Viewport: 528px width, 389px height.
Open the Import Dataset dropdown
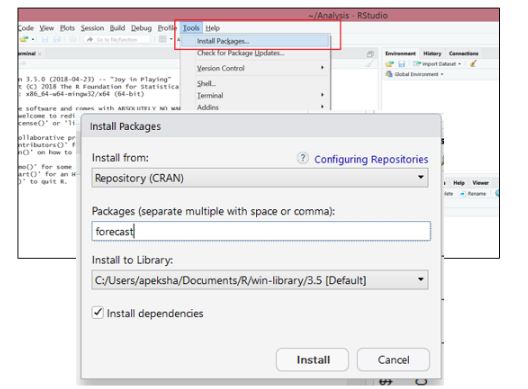tap(437, 64)
